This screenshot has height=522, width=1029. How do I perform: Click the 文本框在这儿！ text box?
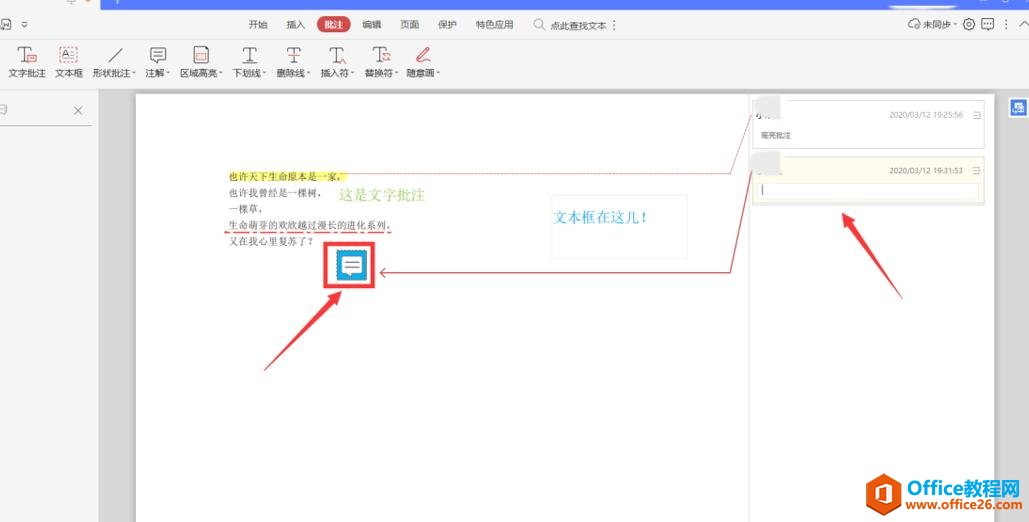pos(620,227)
